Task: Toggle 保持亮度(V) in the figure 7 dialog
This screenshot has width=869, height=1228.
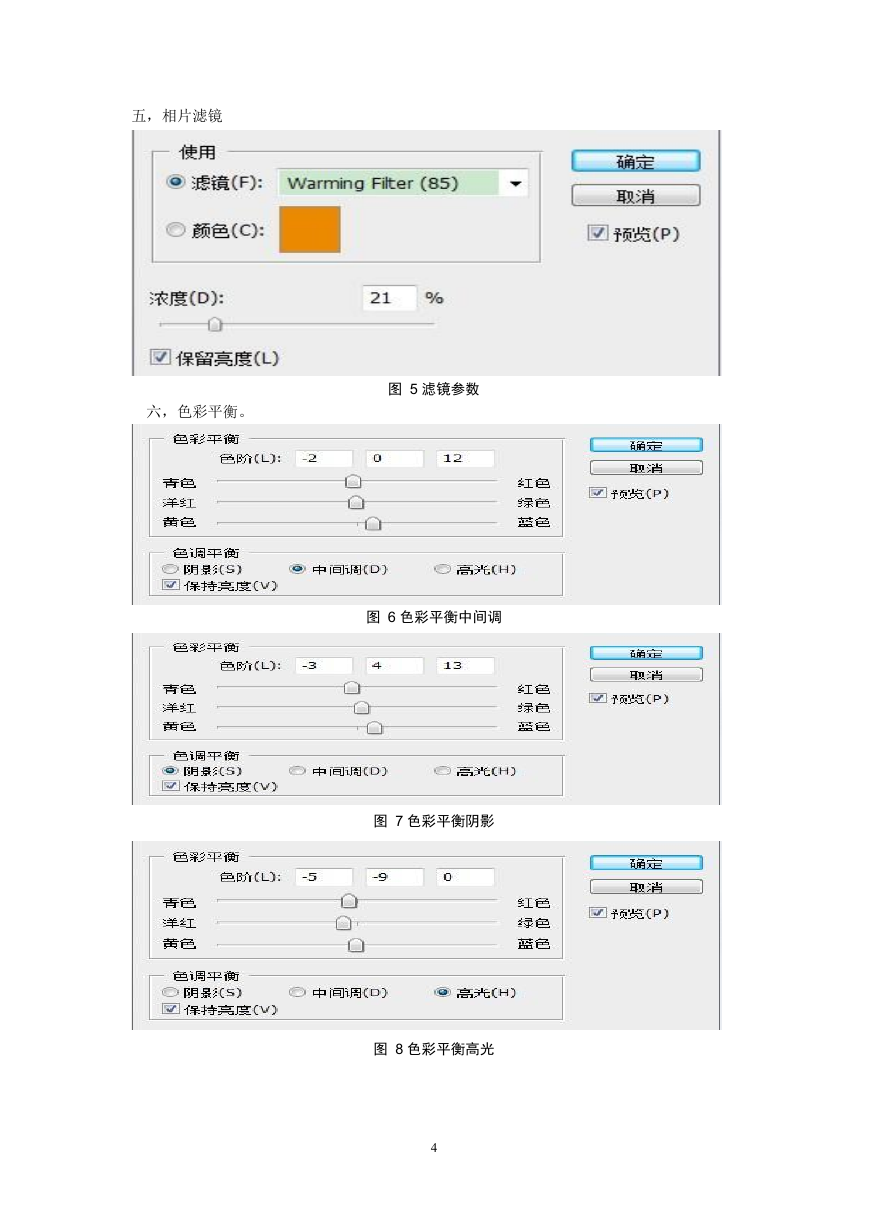Action: tap(170, 786)
